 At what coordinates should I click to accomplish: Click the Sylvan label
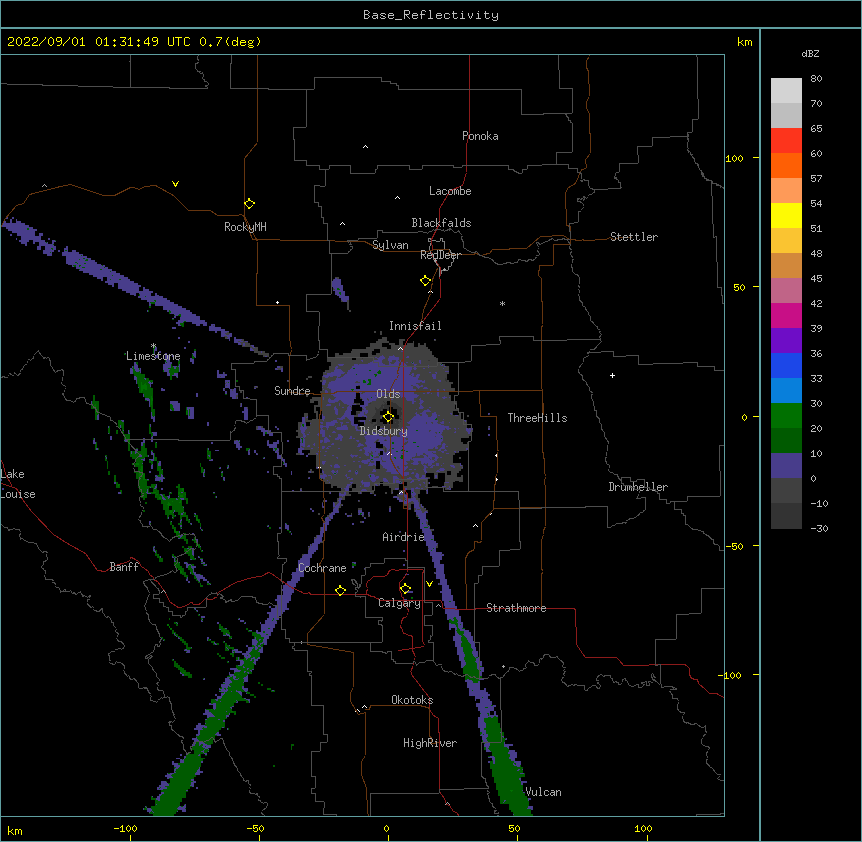point(390,245)
